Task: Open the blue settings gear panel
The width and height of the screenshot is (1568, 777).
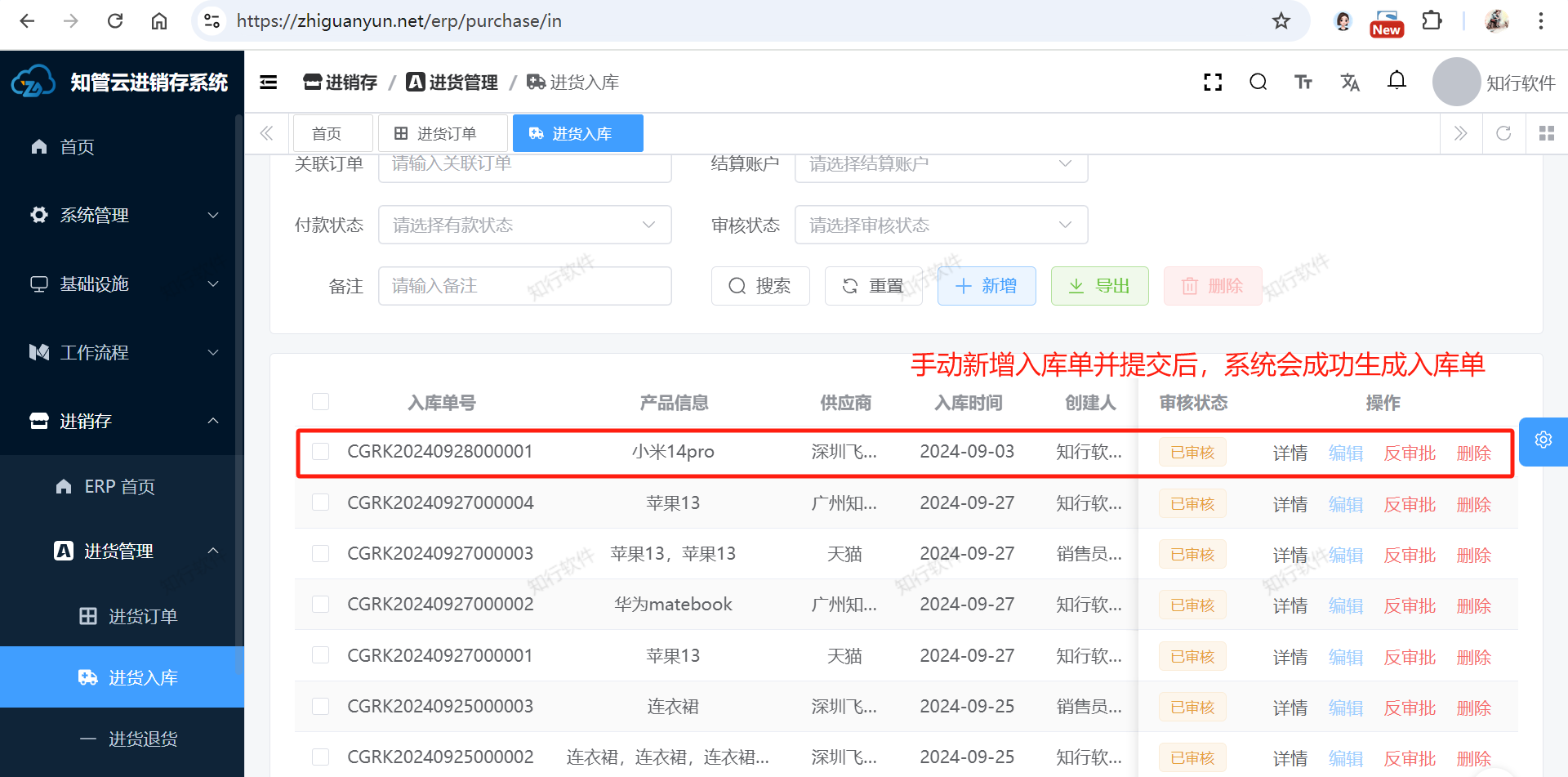Action: pyautogui.click(x=1543, y=440)
